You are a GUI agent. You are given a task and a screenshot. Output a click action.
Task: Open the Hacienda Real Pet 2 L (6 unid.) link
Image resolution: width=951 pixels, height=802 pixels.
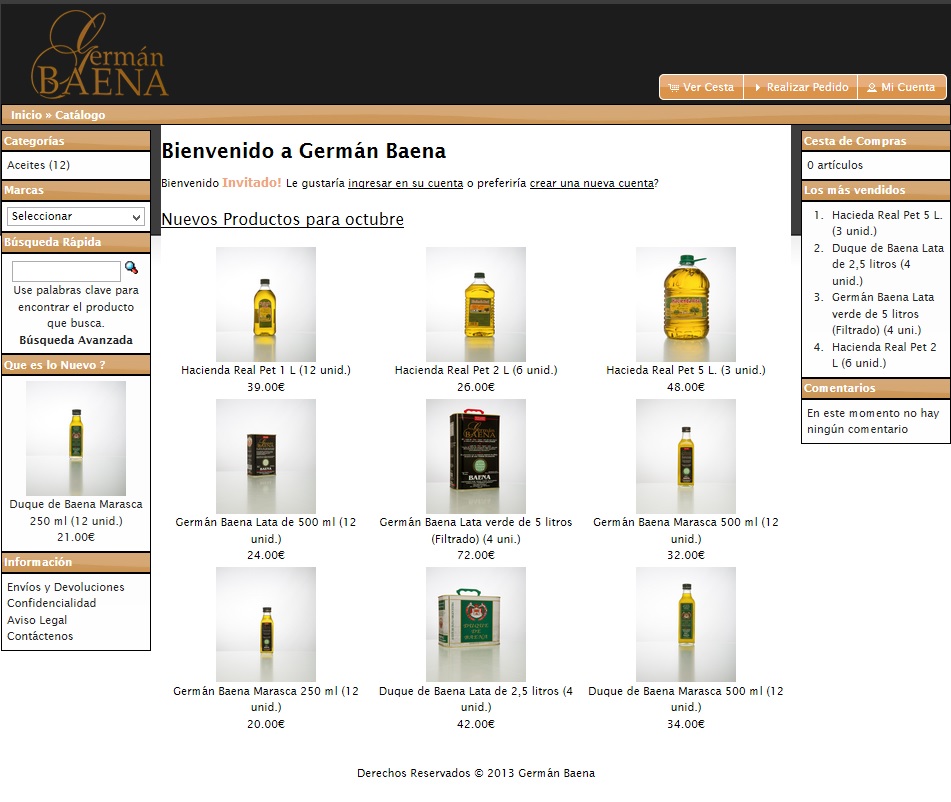coord(476,369)
